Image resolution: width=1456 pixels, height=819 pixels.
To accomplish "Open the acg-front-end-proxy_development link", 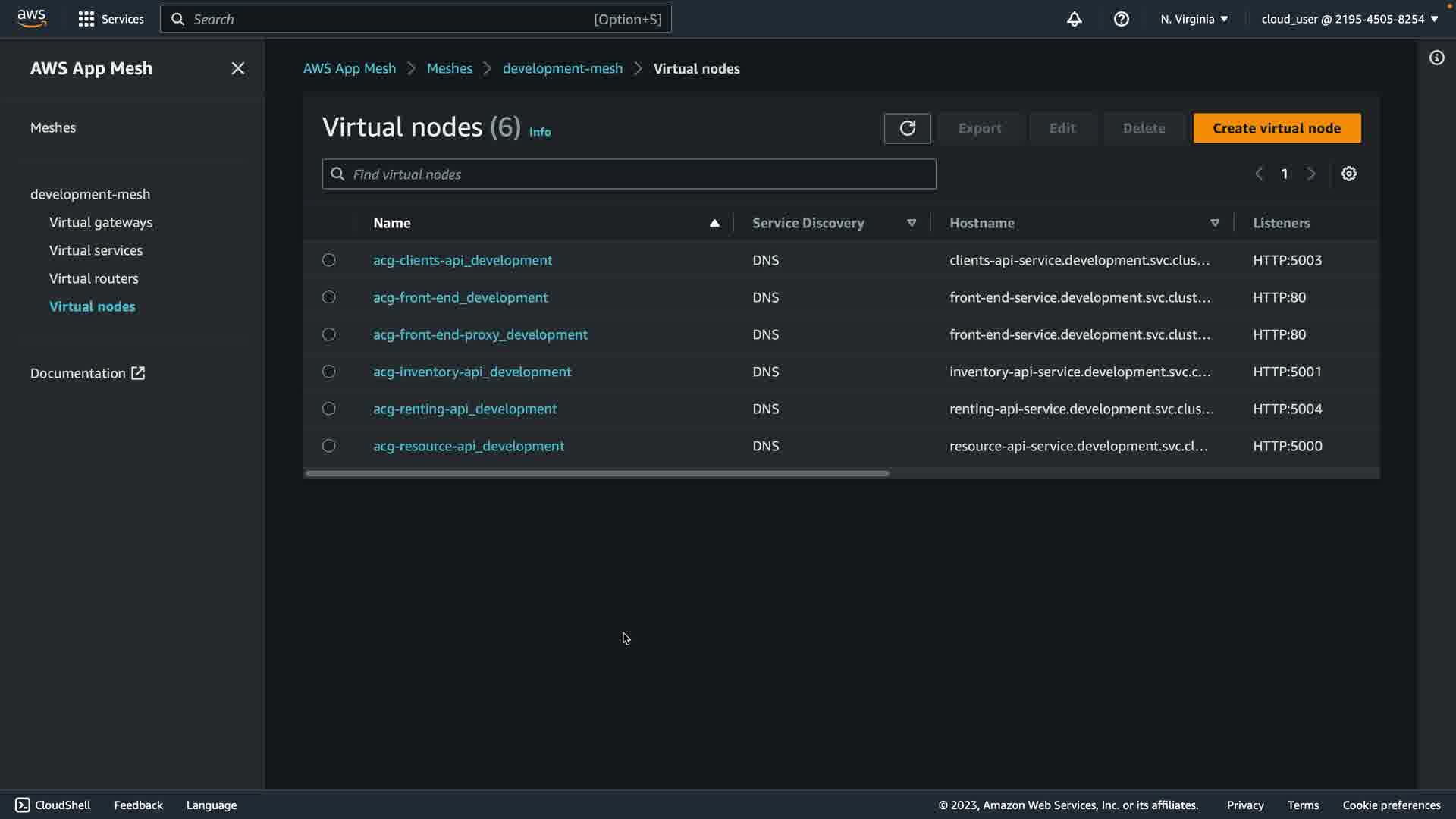I will pos(480,334).
